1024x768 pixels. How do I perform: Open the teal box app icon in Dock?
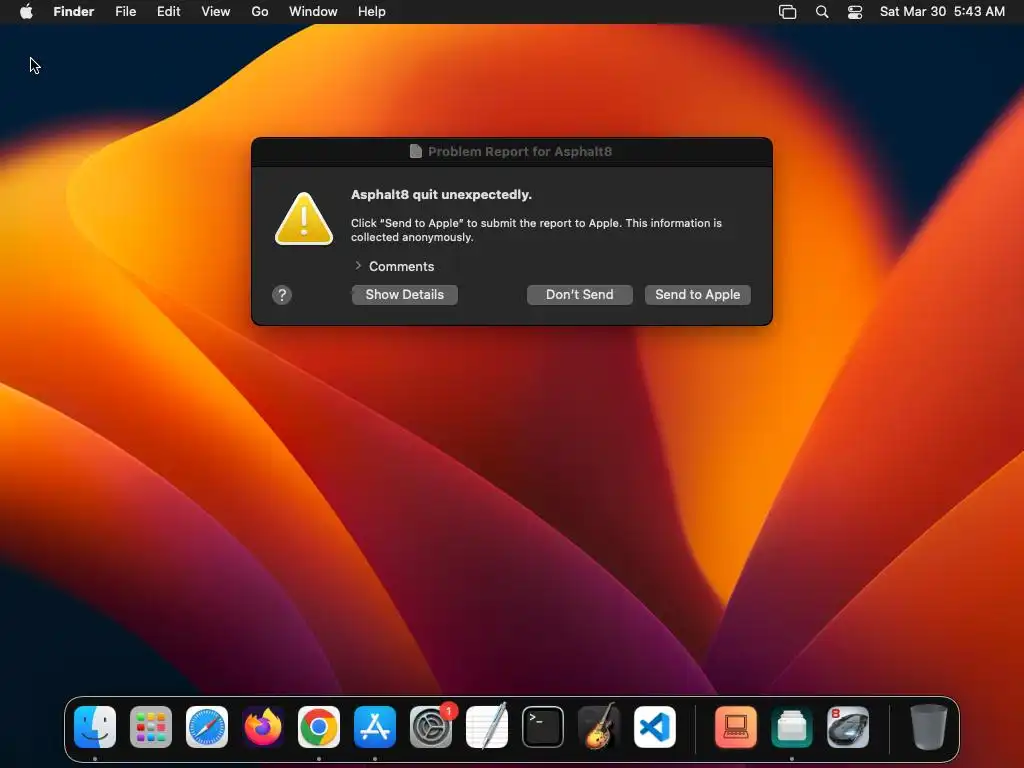point(792,727)
